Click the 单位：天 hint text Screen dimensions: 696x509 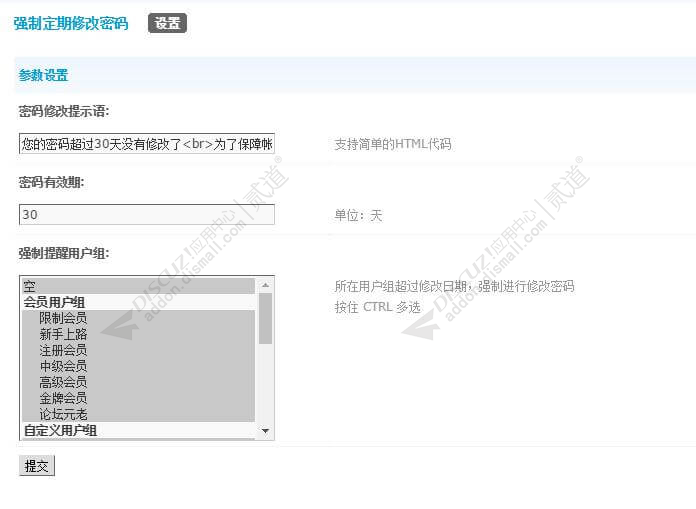click(x=358, y=215)
